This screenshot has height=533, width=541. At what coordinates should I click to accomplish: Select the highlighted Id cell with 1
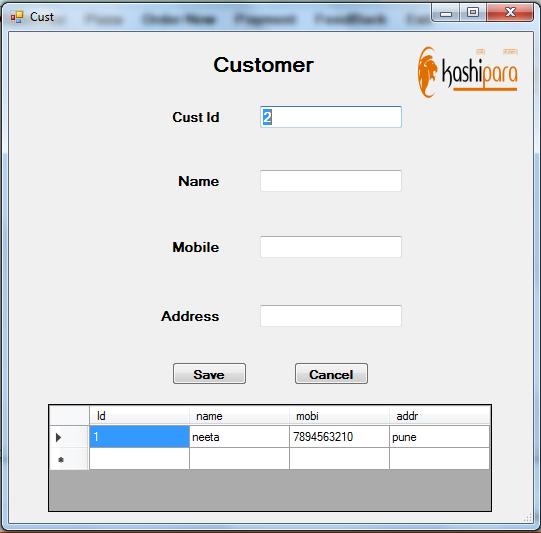coord(139,437)
